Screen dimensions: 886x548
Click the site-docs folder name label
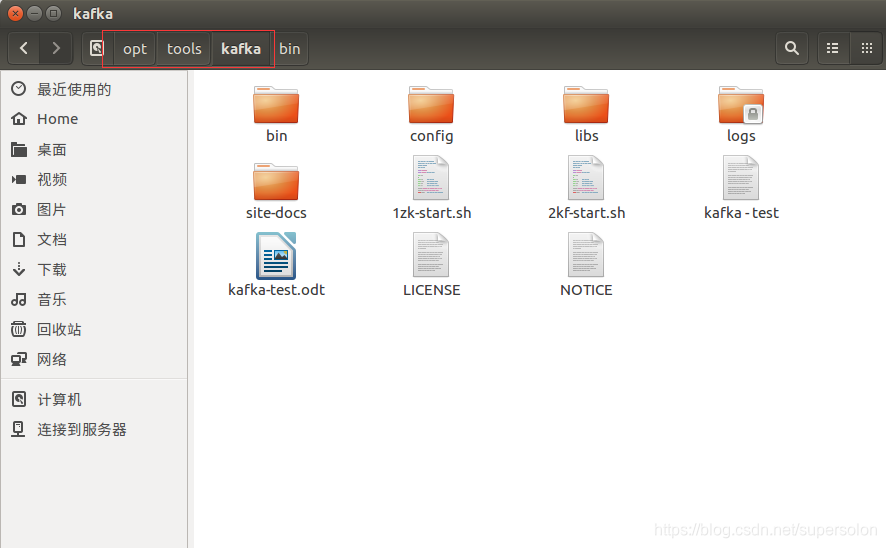(276, 213)
